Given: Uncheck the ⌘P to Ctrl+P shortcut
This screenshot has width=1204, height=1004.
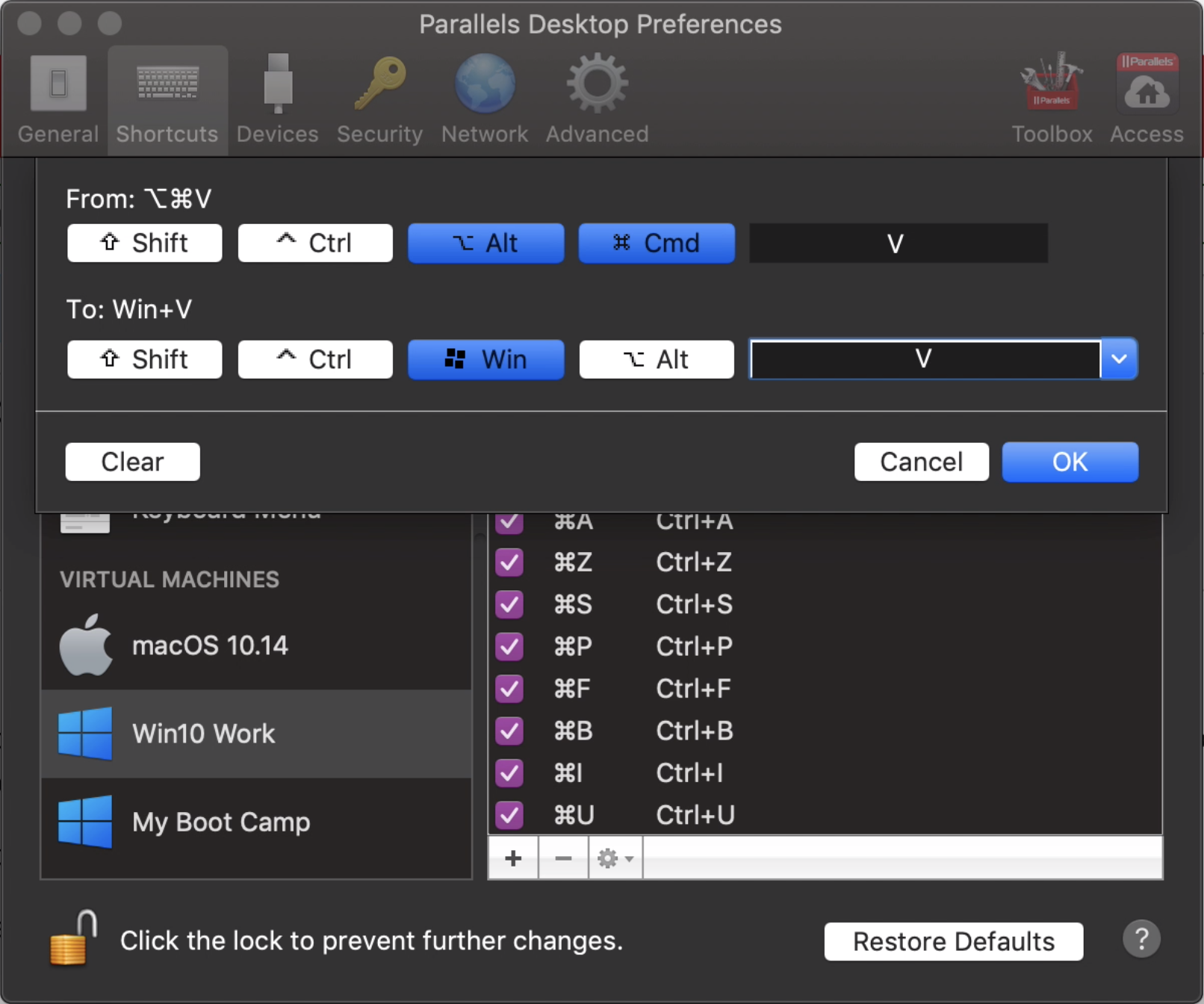Looking at the screenshot, I should click(509, 646).
